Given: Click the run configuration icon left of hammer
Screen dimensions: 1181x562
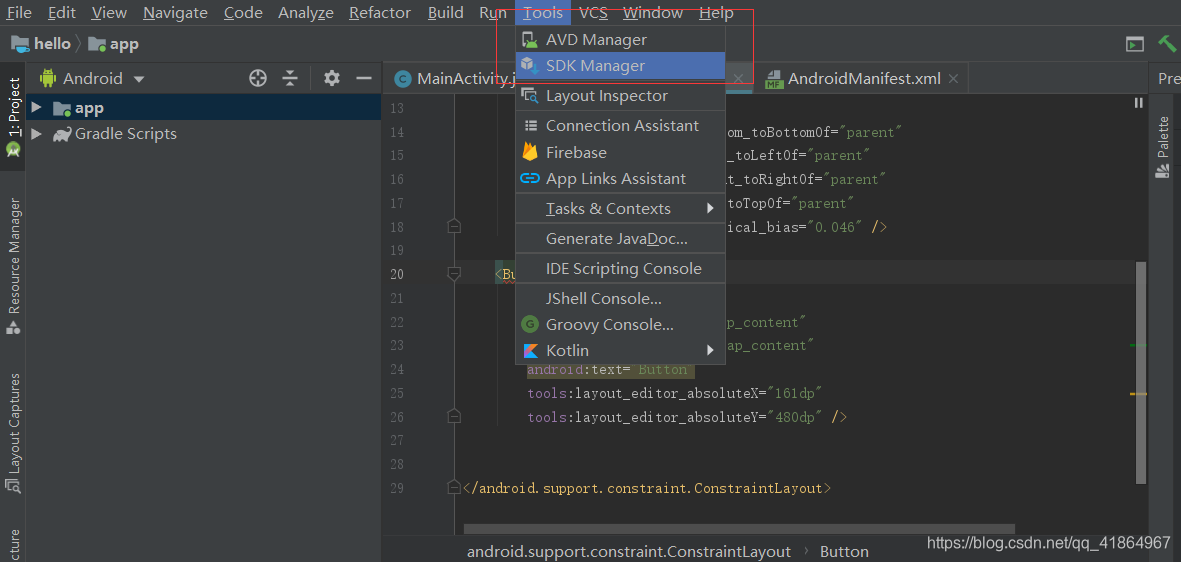Looking at the screenshot, I should click(x=1134, y=44).
